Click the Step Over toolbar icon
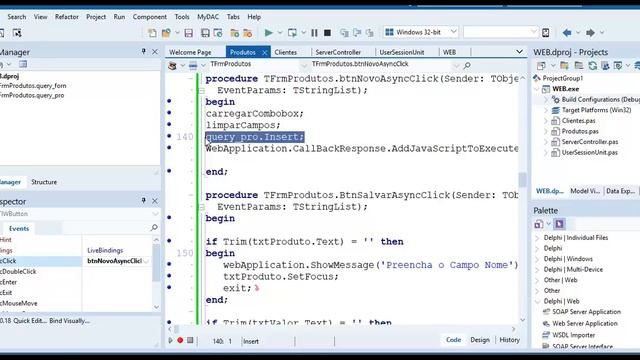 pyautogui.click(x=357, y=33)
